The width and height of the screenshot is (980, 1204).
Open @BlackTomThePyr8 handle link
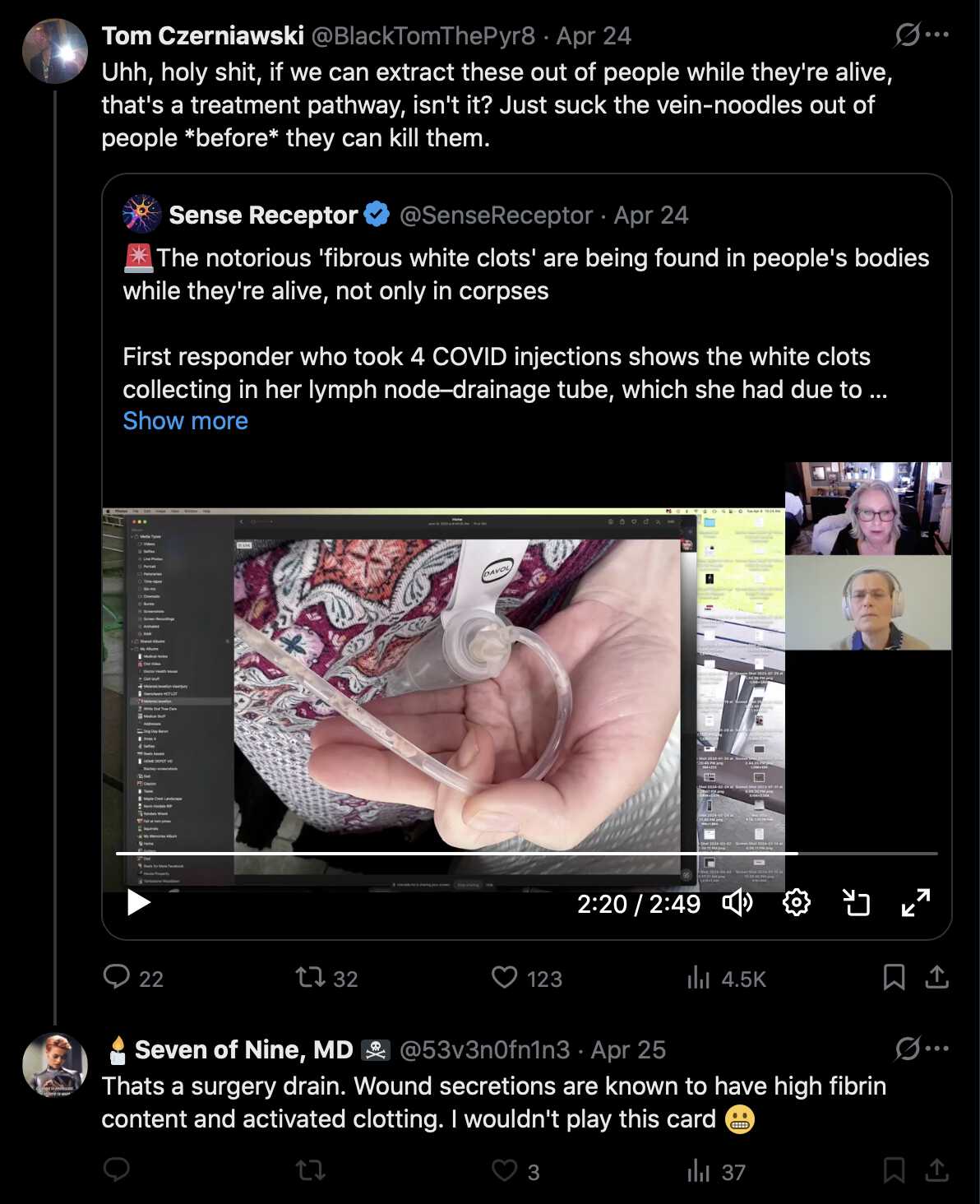[x=423, y=36]
